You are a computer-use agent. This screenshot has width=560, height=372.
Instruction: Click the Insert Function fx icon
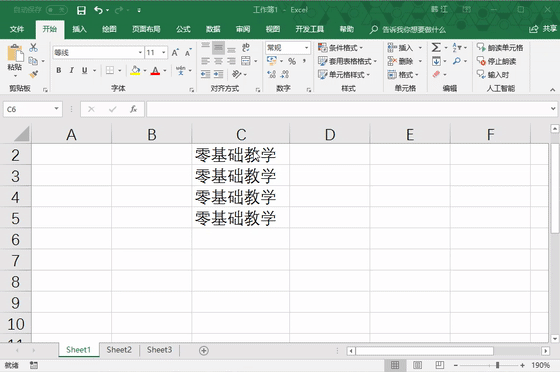click(133, 109)
